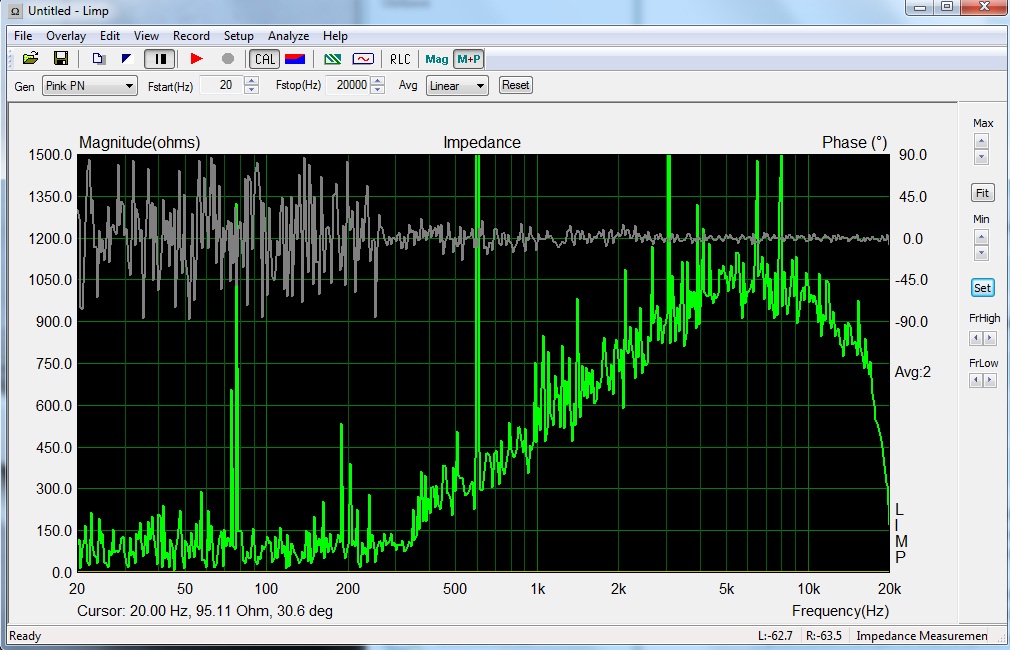
Task: Open the Analyze menu
Action: (x=289, y=36)
